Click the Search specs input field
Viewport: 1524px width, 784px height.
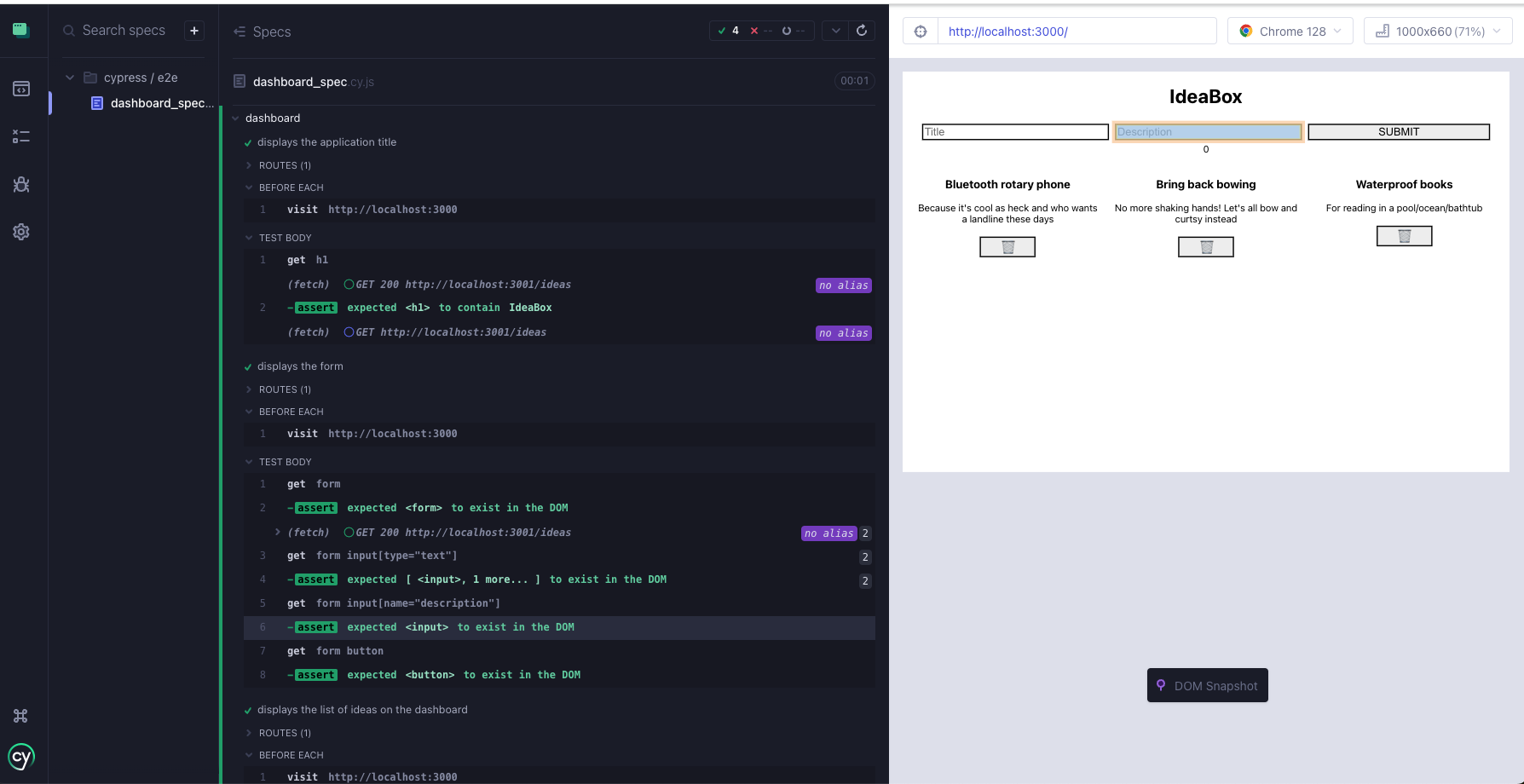[124, 30]
